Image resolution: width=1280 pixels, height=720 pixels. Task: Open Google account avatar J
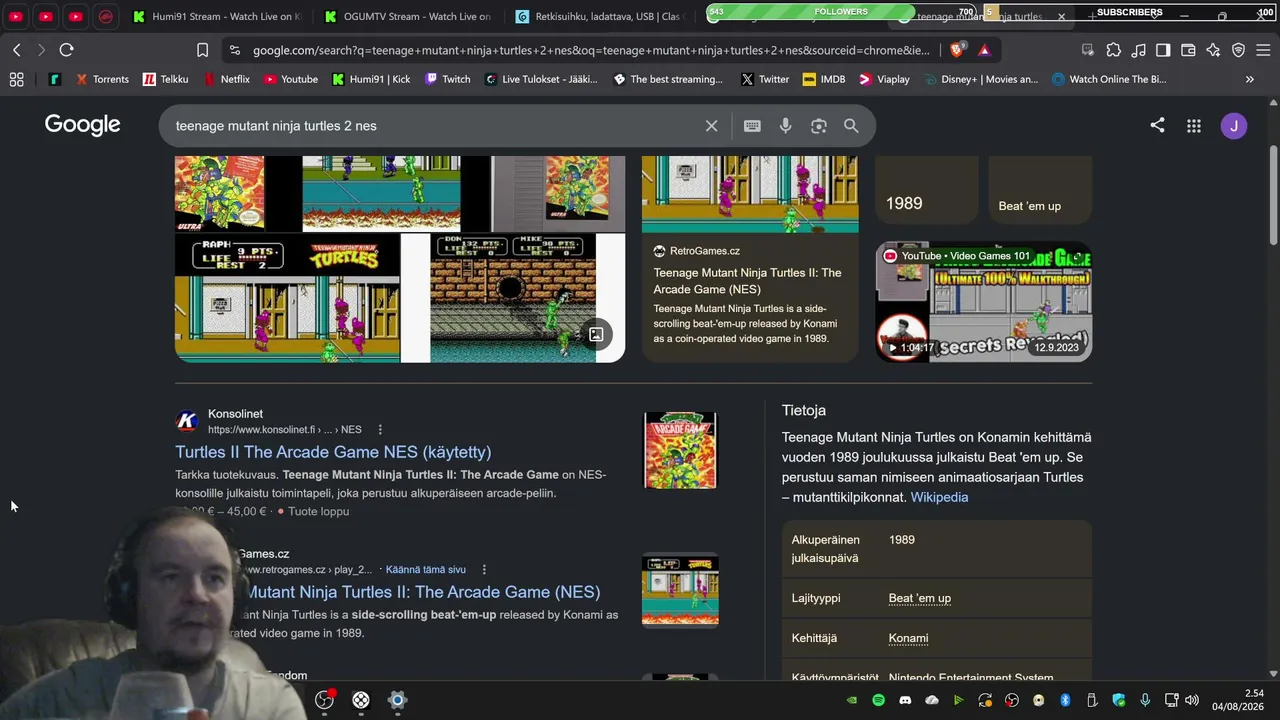pyautogui.click(x=1234, y=125)
